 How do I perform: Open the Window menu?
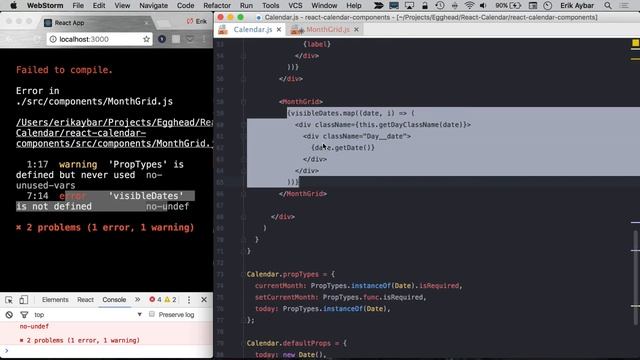click(x=324, y=5)
